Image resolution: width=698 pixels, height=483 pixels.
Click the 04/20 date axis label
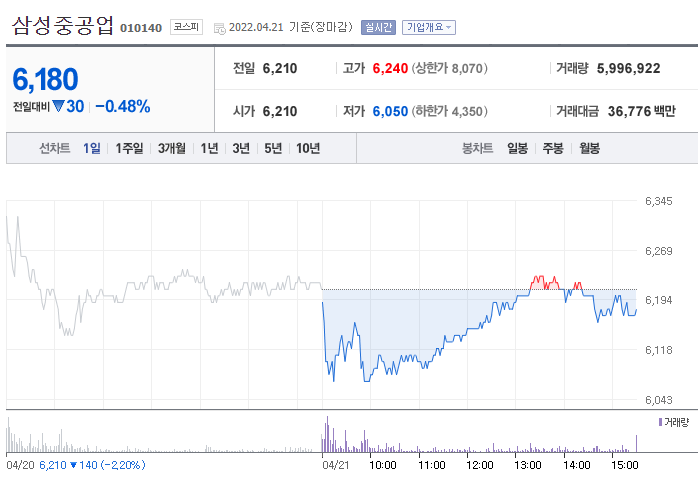point(20,465)
